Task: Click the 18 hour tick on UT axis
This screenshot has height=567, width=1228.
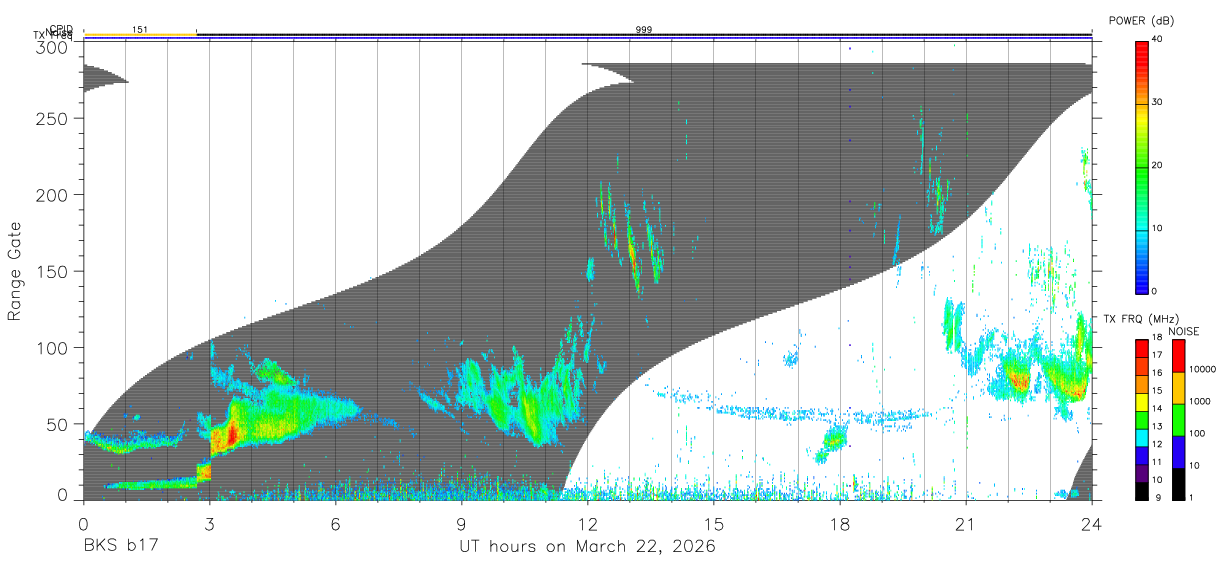Action: pos(839,524)
